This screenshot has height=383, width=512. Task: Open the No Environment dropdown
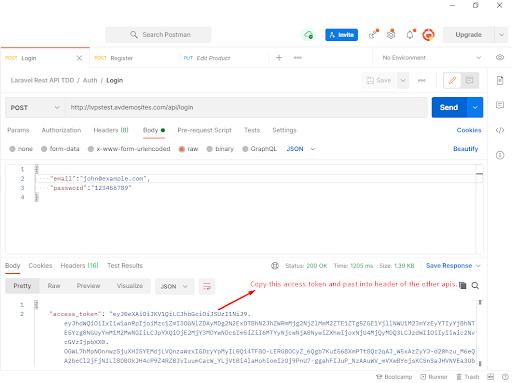(431, 58)
